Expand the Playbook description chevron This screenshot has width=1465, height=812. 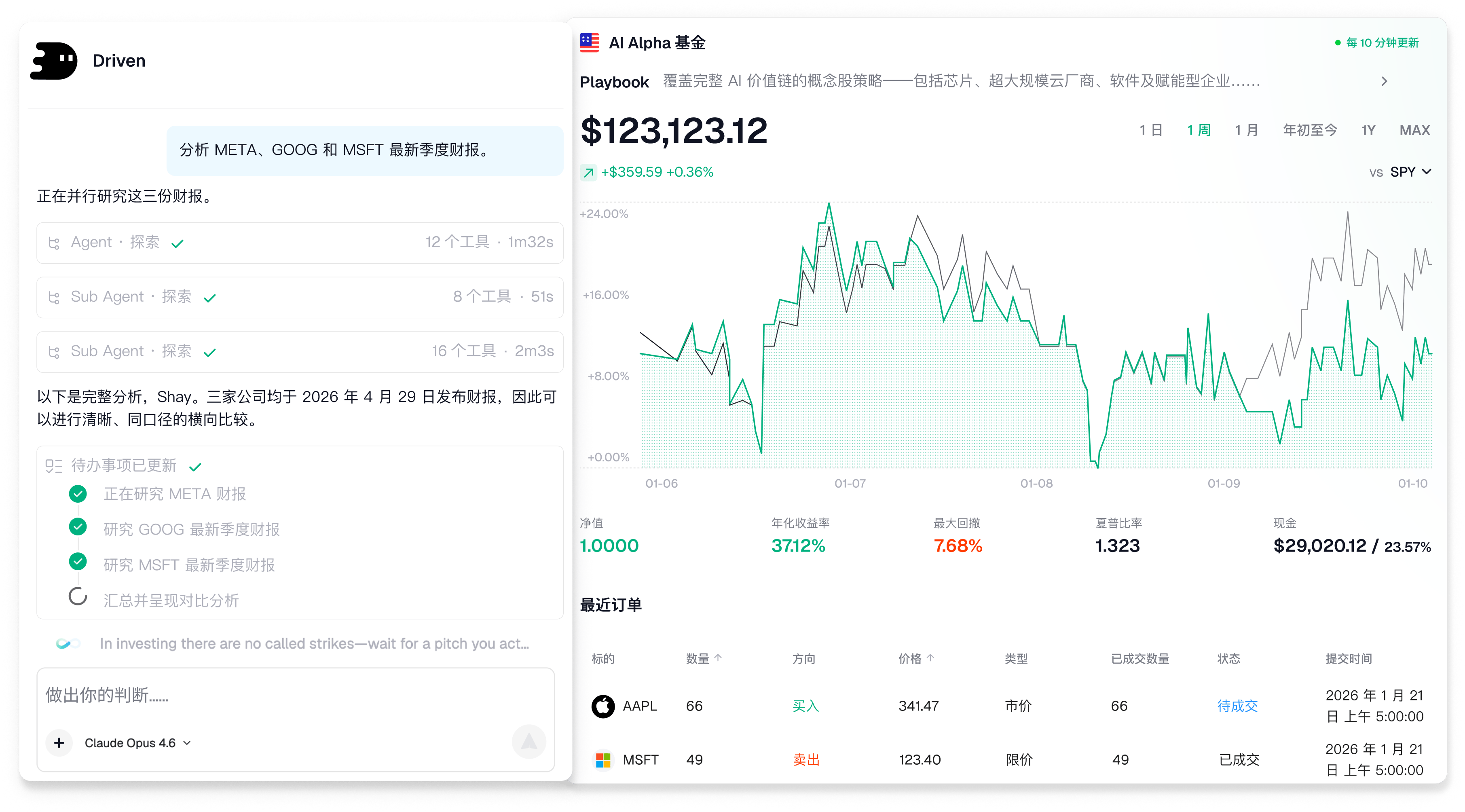point(1384,81)
